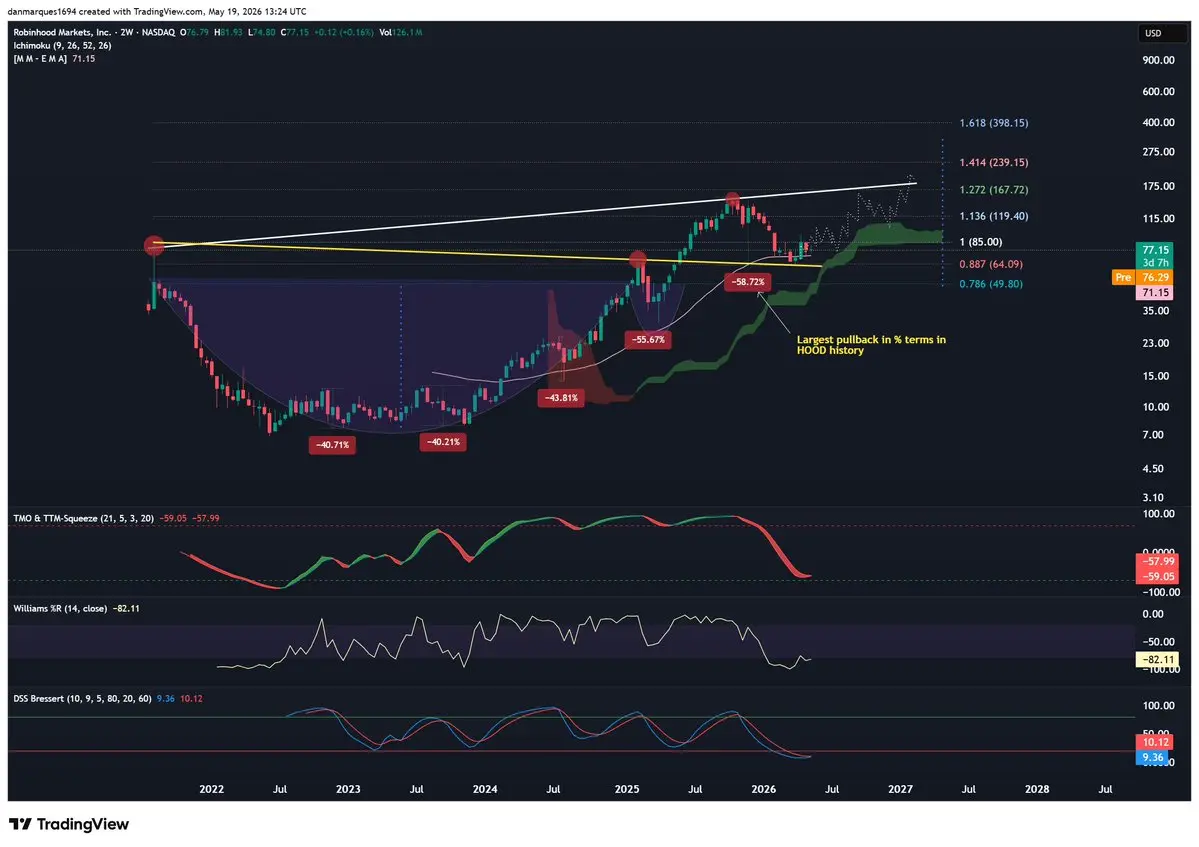
Task: Click the Vol 126.1M volume readout
Action: point(401,32)
